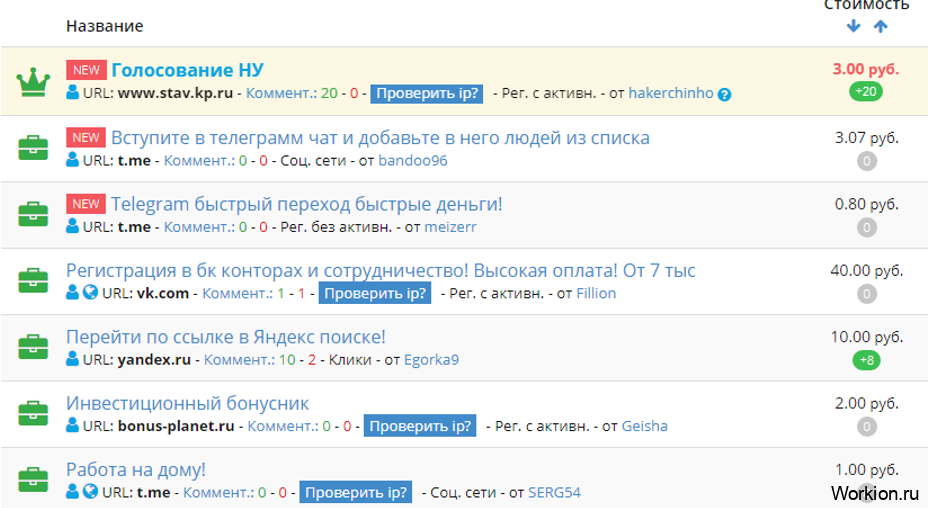Click URL text yandex.ru
Image resolution: width=928 pixels, height=508 pixels.
(x=154, y=359)
